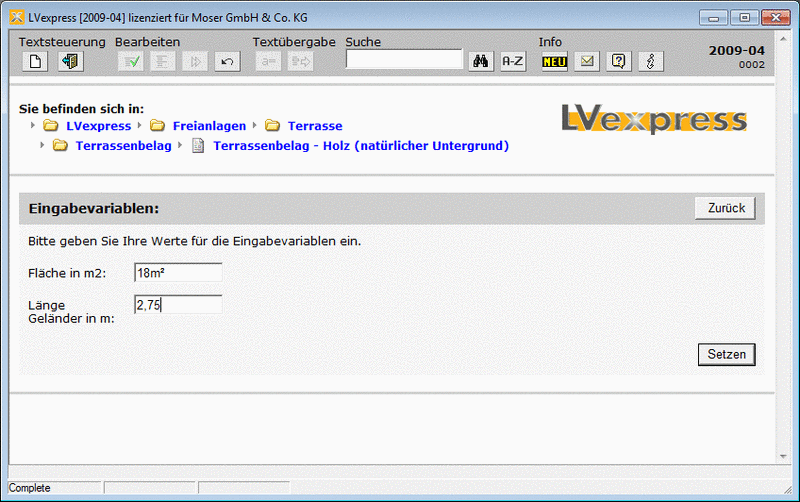
Task: Click the Freianlagen folder icon
Action: pos(157,126)
